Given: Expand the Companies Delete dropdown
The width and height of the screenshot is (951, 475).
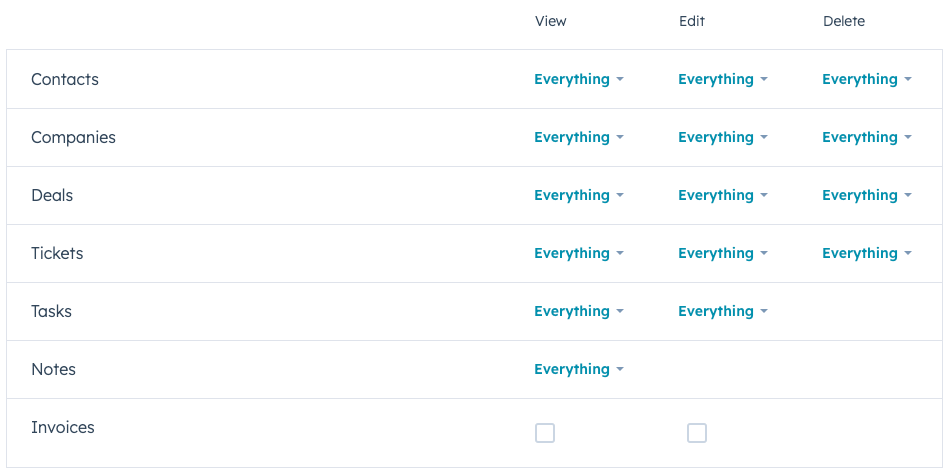Looking at the screenshot, I should 867,137.
